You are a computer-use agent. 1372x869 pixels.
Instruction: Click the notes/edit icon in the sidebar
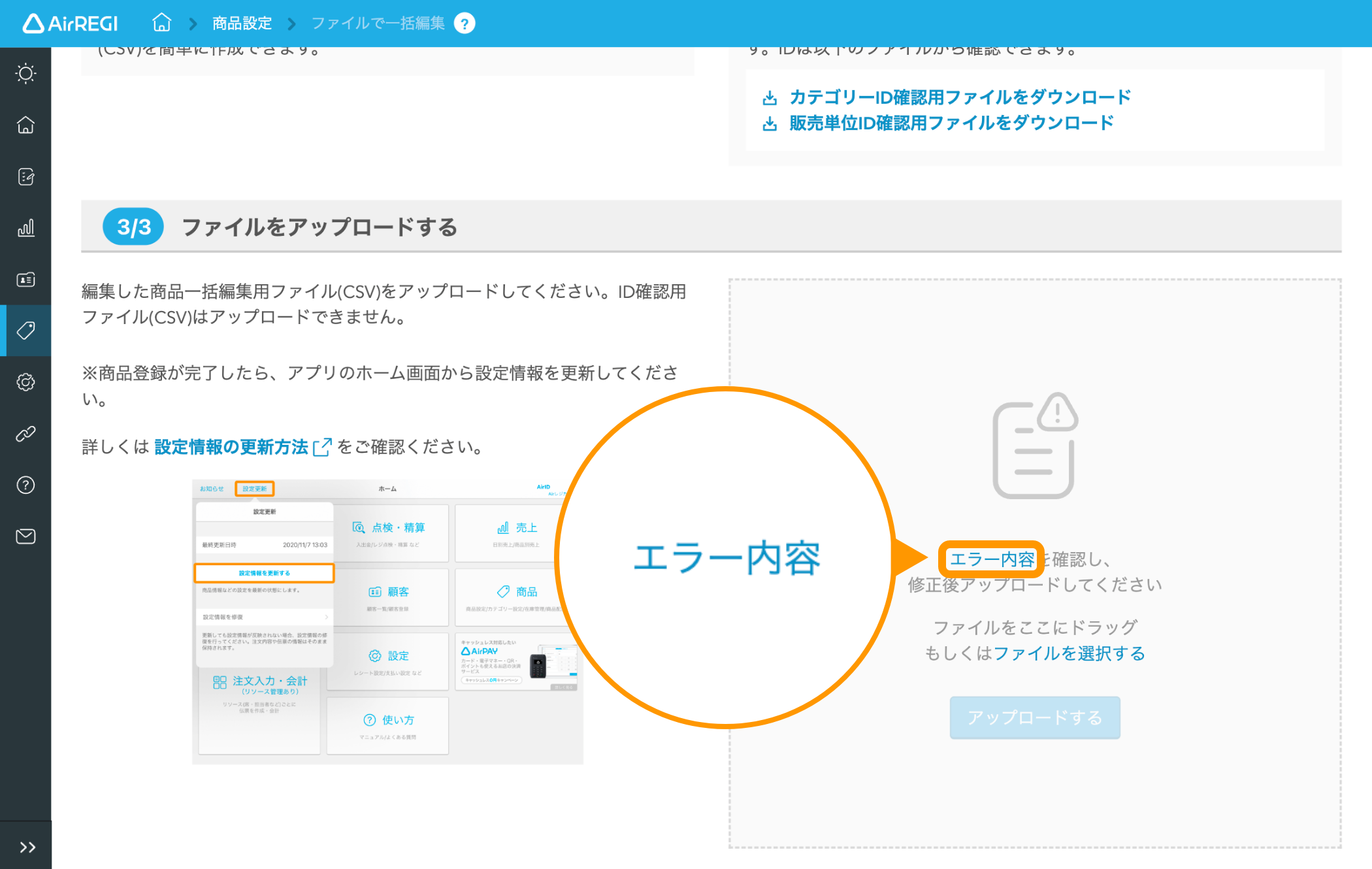pyautogui.click(x=25, y=176)
